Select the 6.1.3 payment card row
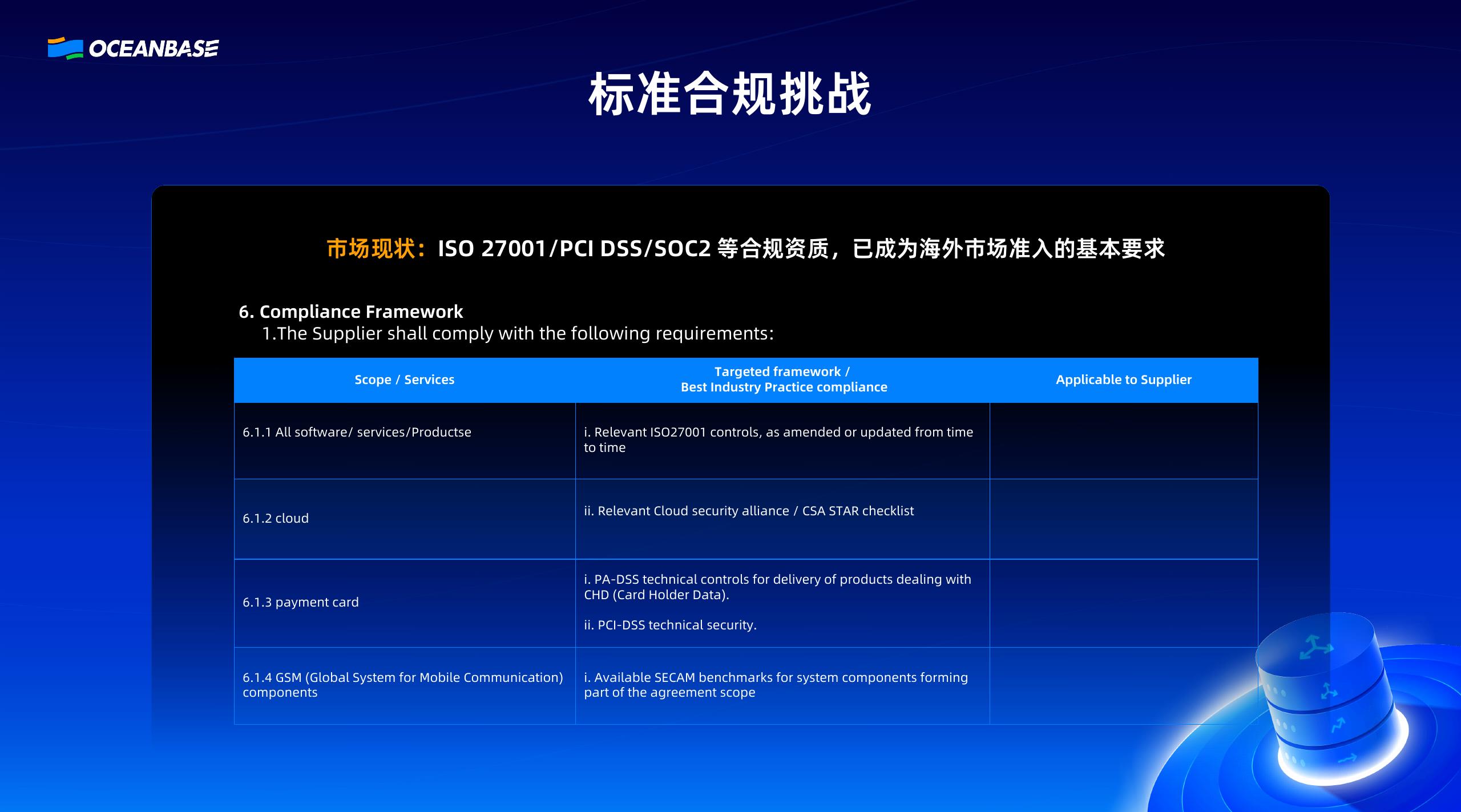The width and height of the screenshot is (1461, 812). pos(301,601)
